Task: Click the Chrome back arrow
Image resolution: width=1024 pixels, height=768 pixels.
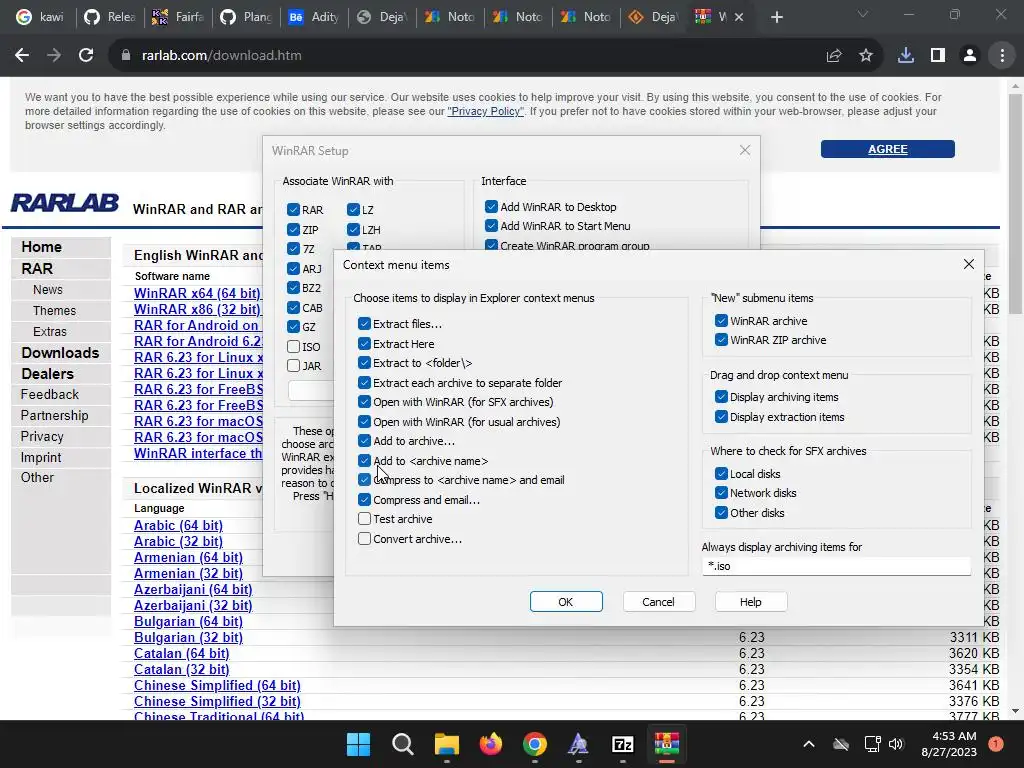Action: coord(22,56)
